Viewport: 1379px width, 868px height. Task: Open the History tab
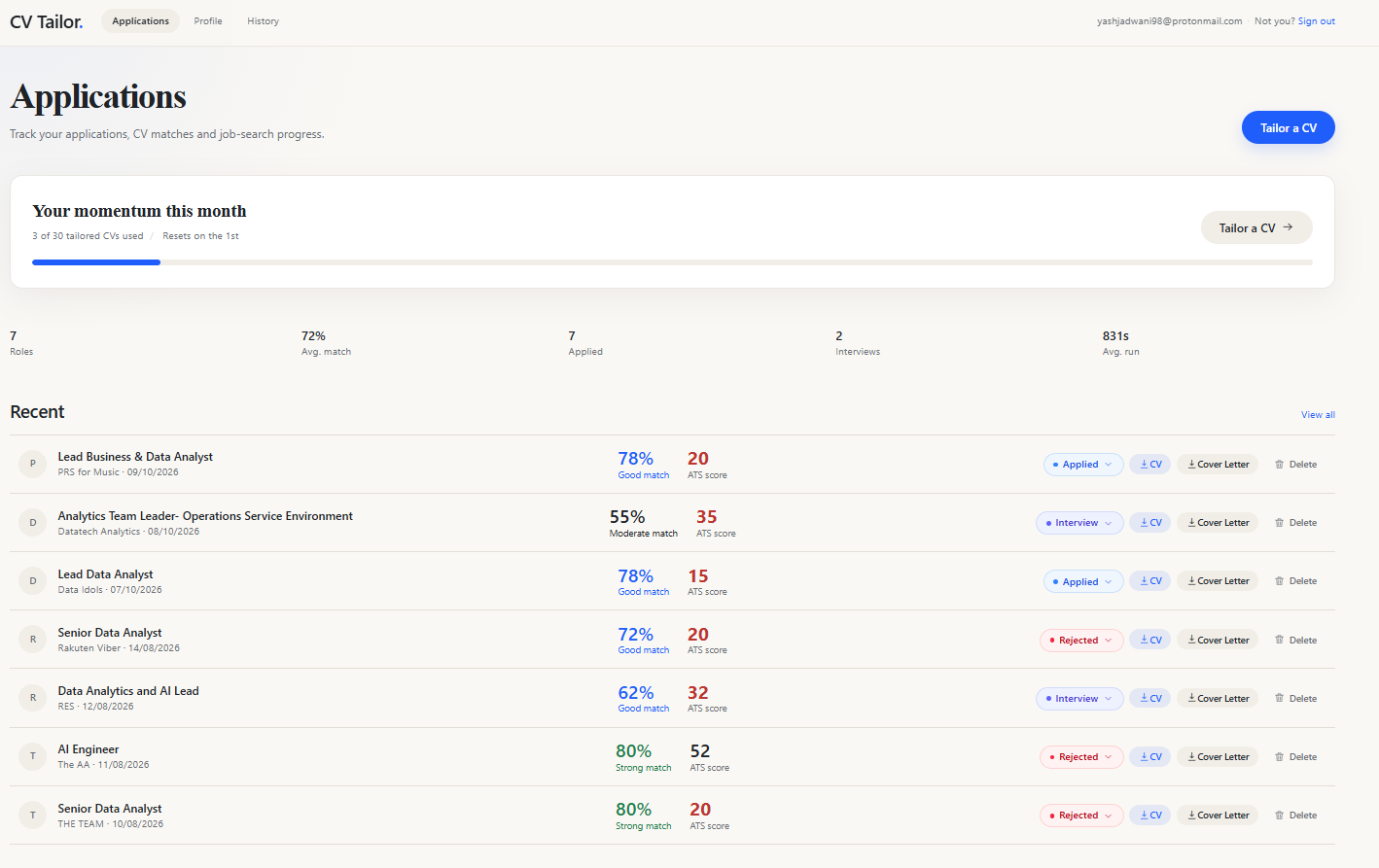pos(263,21)
